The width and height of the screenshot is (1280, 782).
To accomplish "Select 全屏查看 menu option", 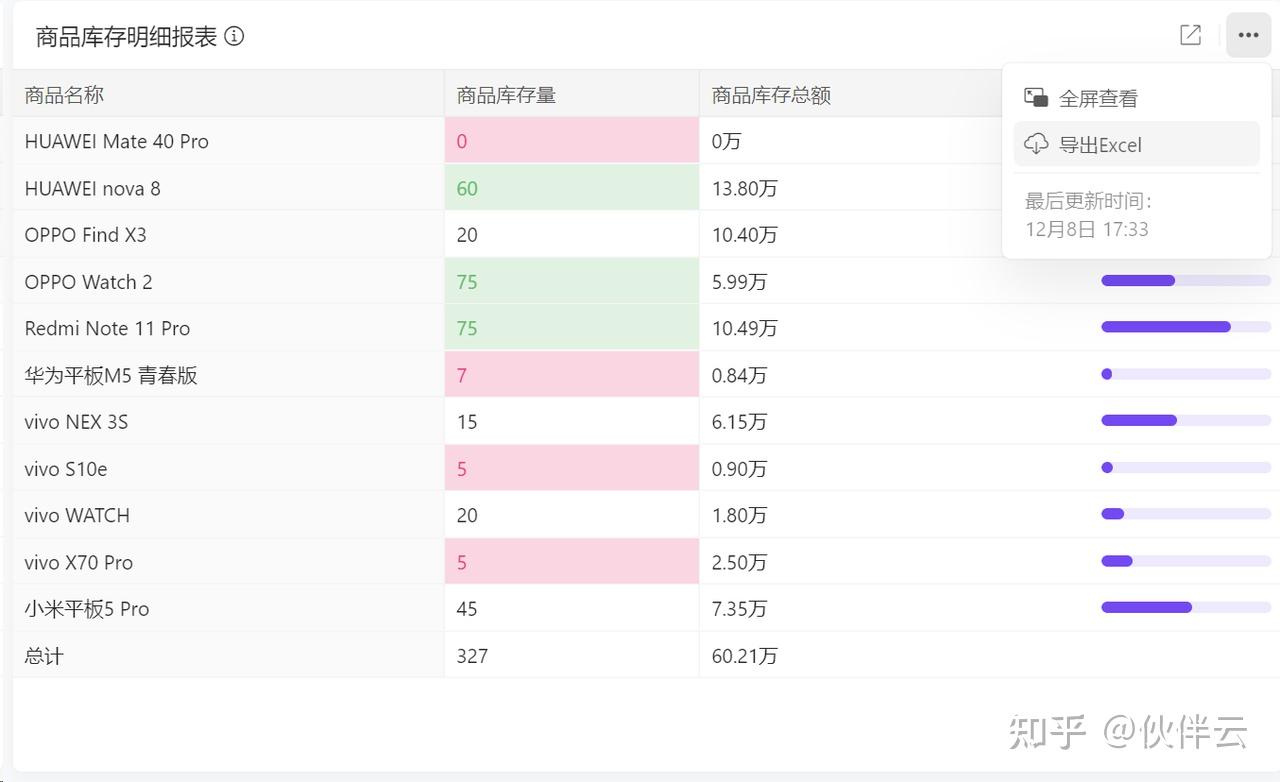I will point(1097,98).
